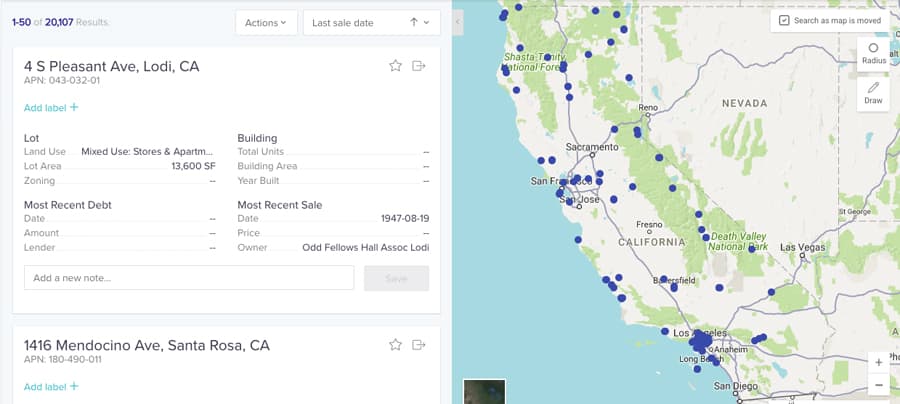Activate the Radius map tool

(x=873, y=54)
